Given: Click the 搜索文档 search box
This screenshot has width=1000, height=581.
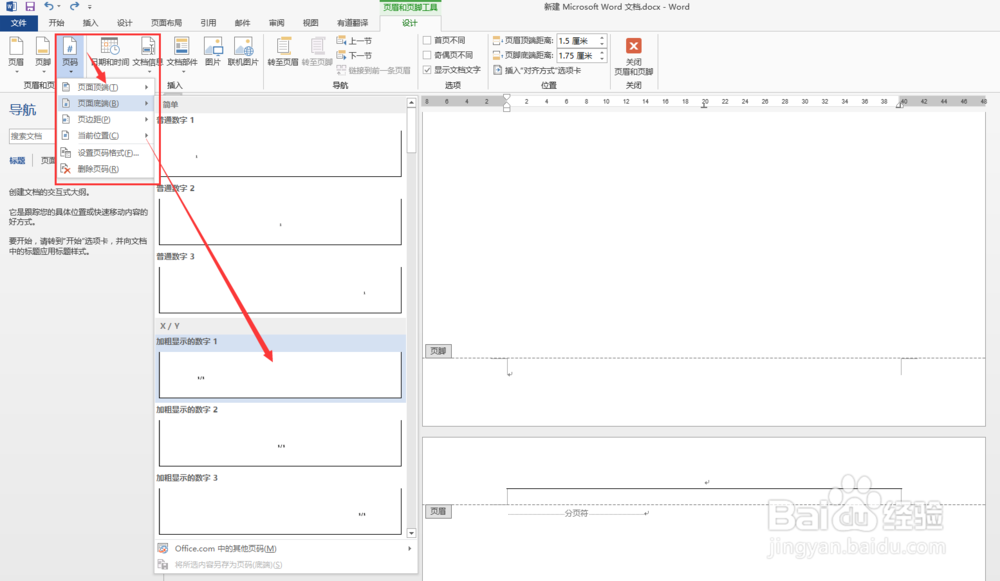Looking at the screenshot, I should pos(32,136).
